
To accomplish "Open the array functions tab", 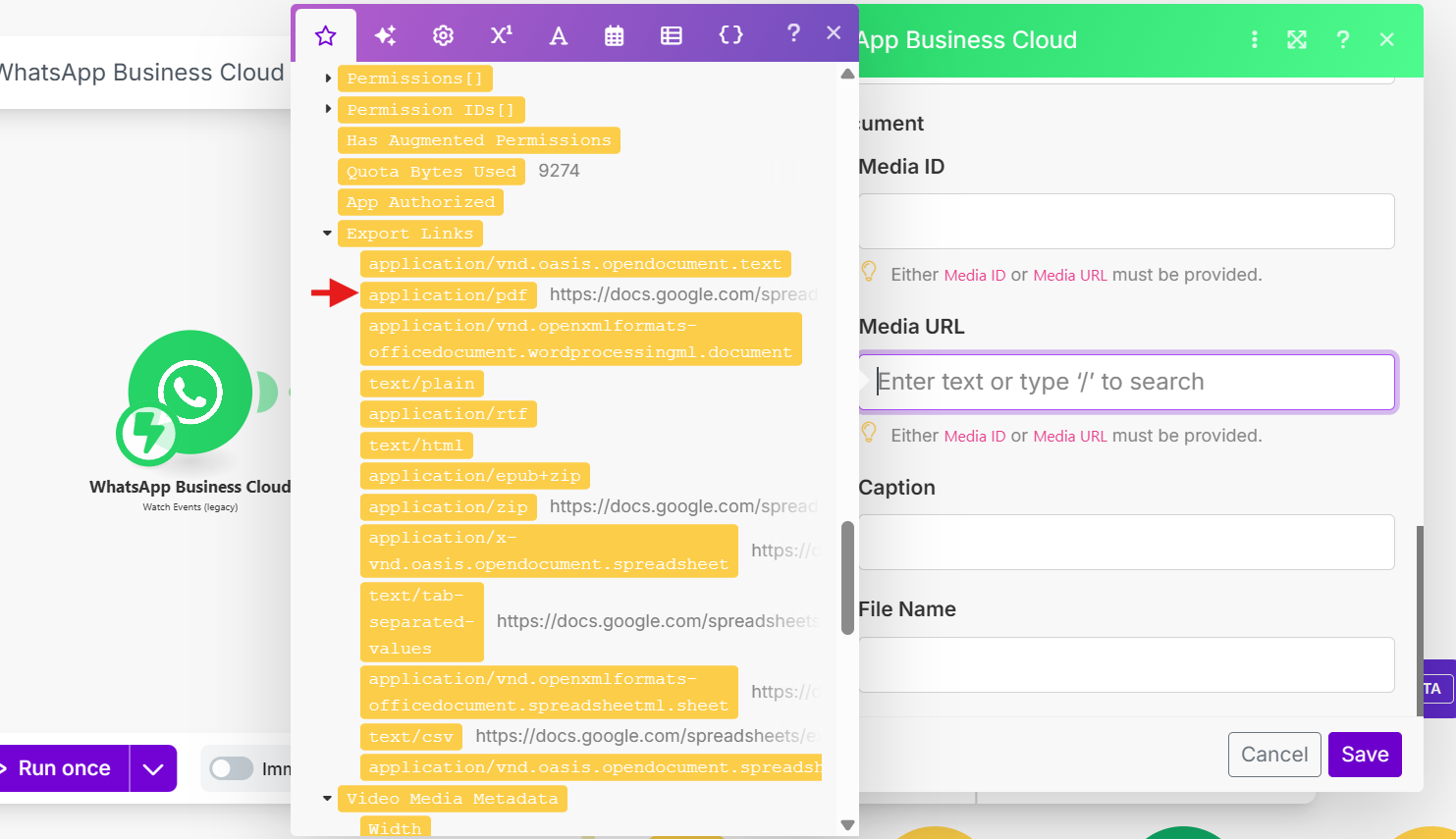I will pos(672,36).
